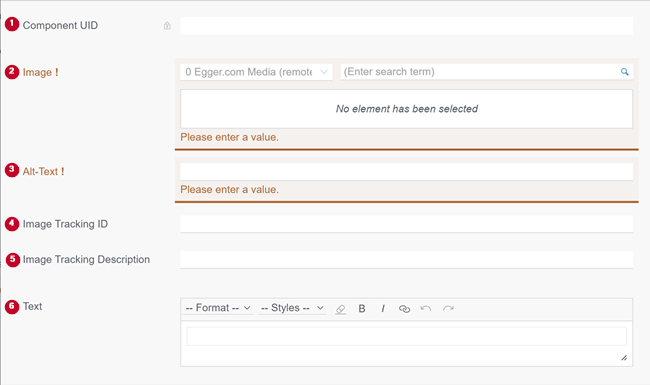Toggle bold formatting in Text editor

tap(362, 309)
